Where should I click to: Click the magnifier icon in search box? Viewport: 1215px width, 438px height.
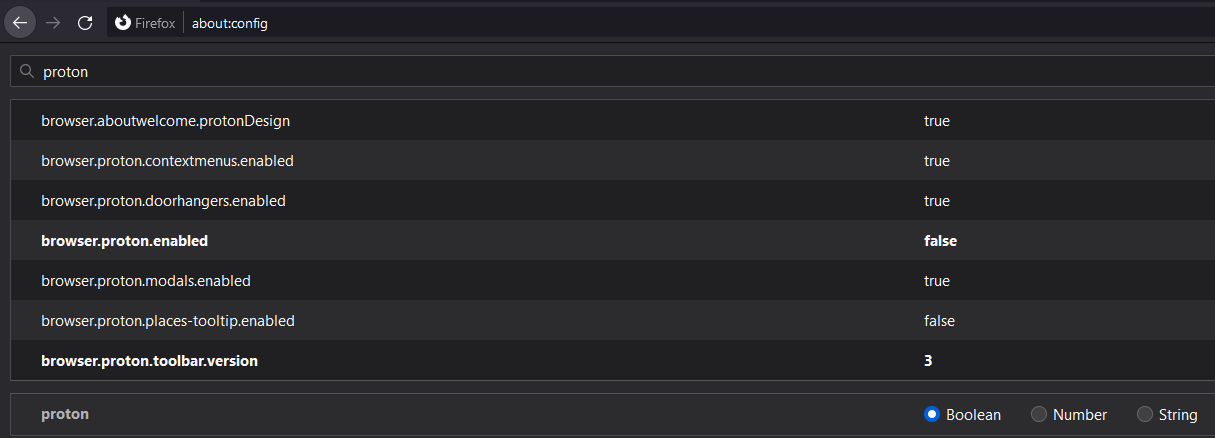(27, 72)
